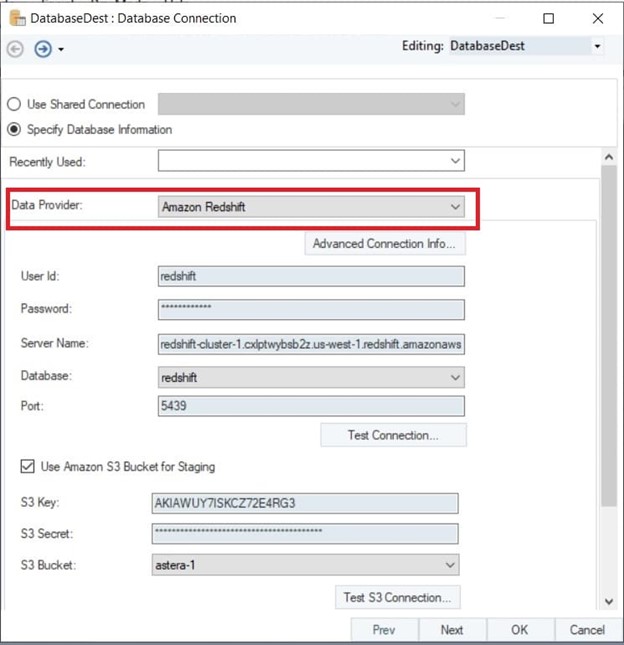This screenshot has width=624, height=645.
Task: Open the dropdown arrow beside forward navigation
Action: [x=61, y=49]
